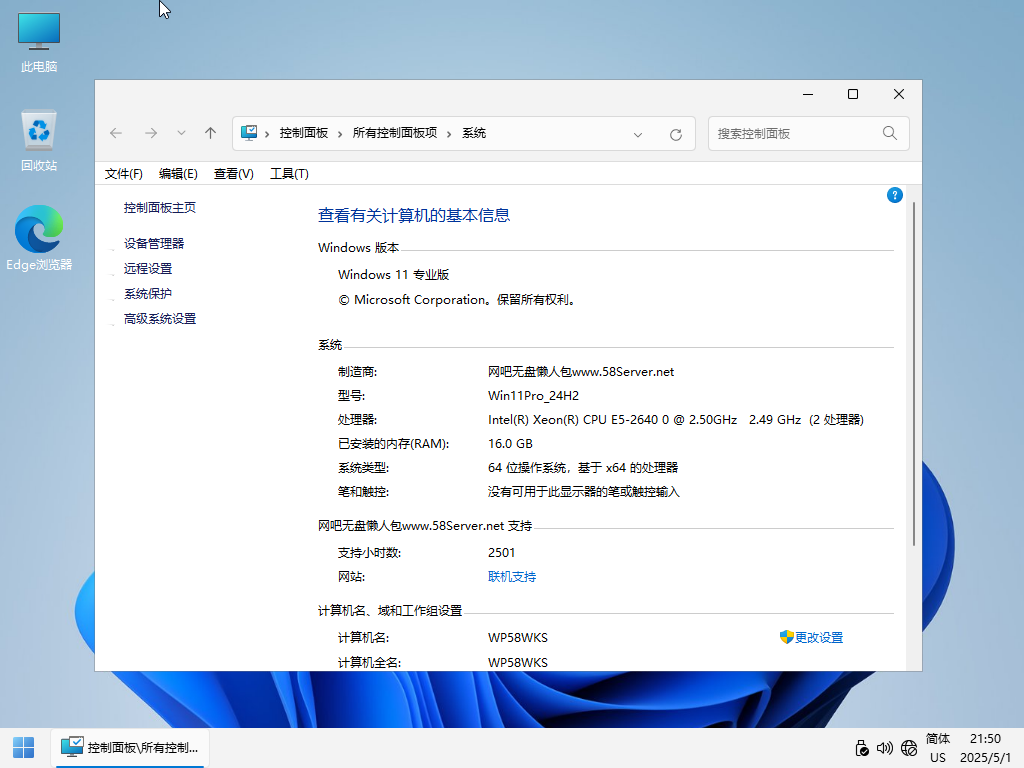Select 系统 breadcrumb in address bar
The image size is (1024, 768).
coord(474,133)
